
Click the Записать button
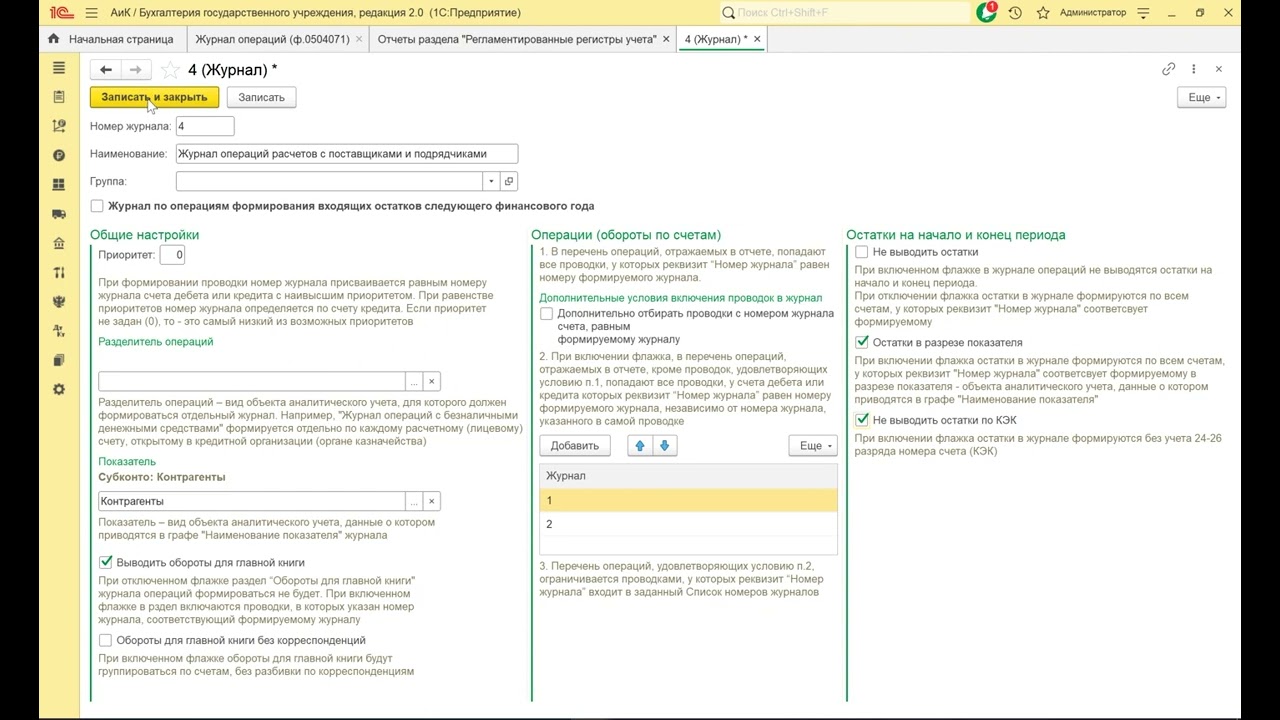point(262,97)
